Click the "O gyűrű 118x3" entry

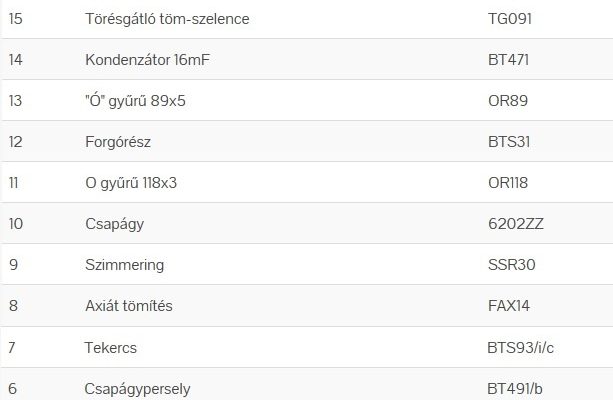(138, 183)
